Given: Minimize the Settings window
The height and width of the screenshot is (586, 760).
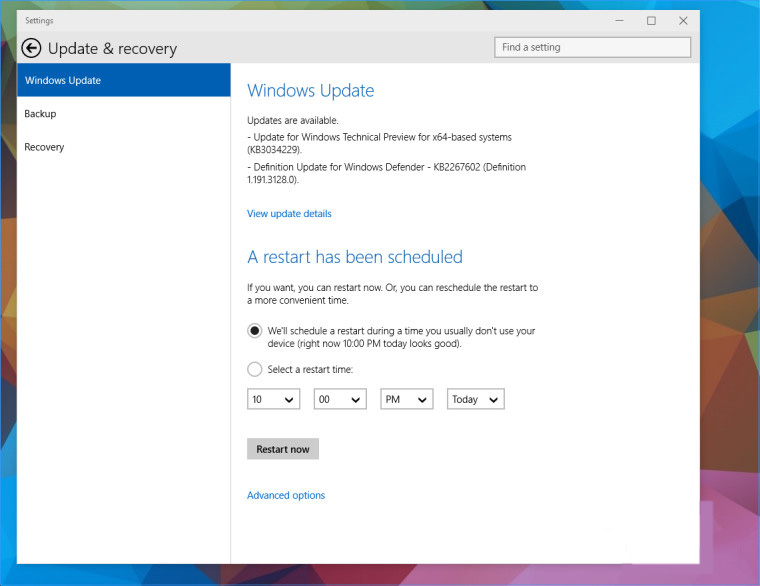Looking at the screenshot, I should [620, 20].
